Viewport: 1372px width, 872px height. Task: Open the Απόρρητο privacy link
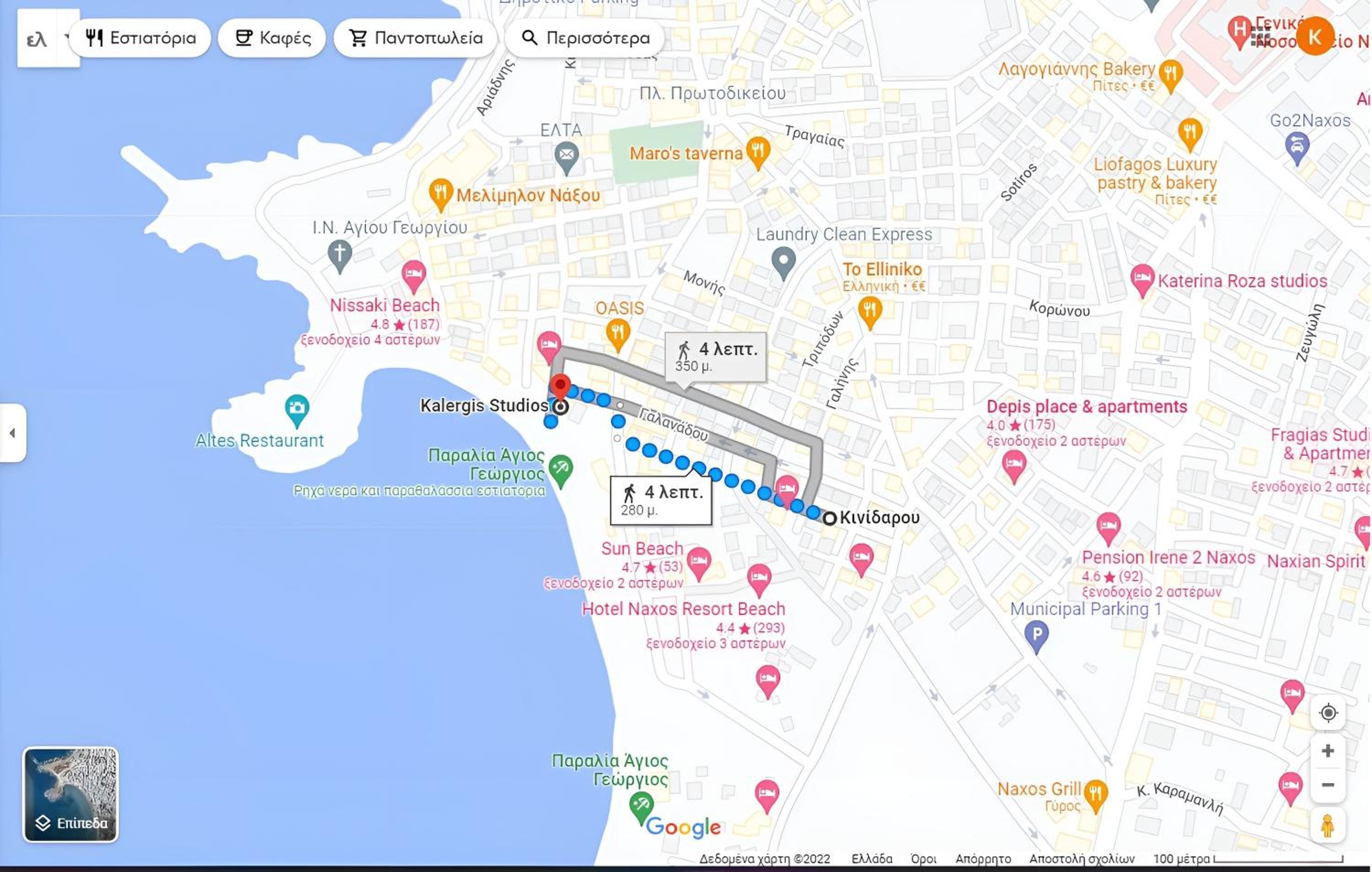click(x=983, y=859)
